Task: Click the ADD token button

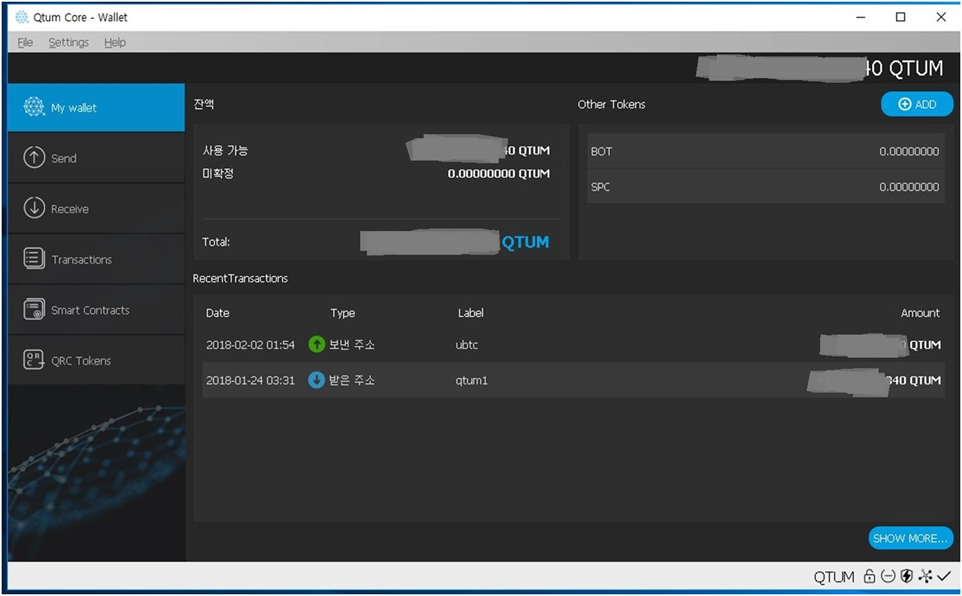Action: click(917, 104)
